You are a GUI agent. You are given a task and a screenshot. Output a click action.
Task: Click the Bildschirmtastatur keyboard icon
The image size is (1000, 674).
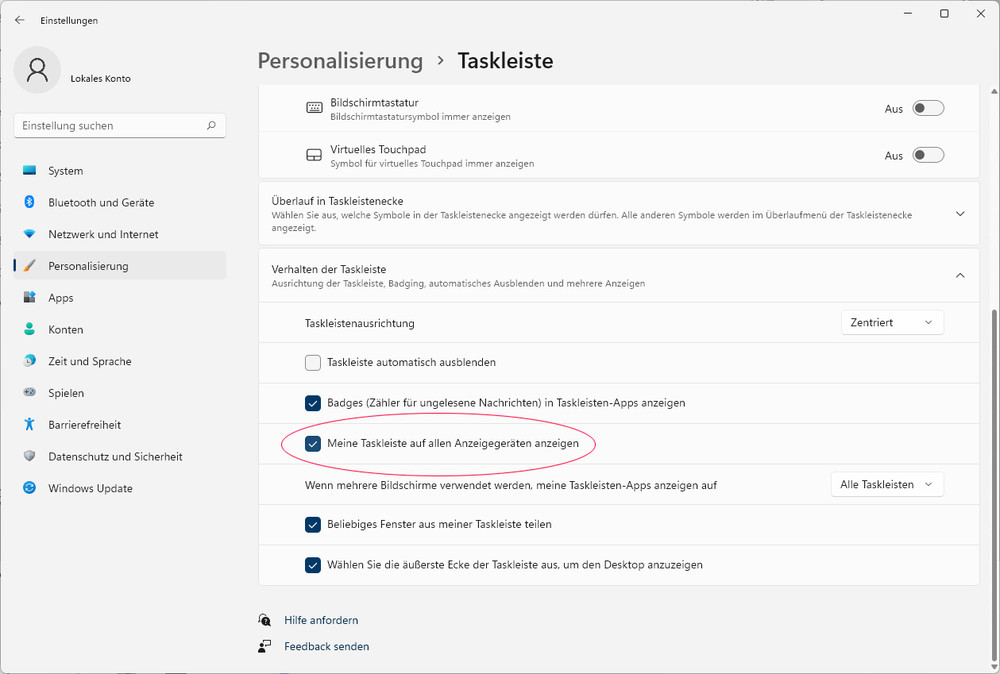(x=314, y=108)
